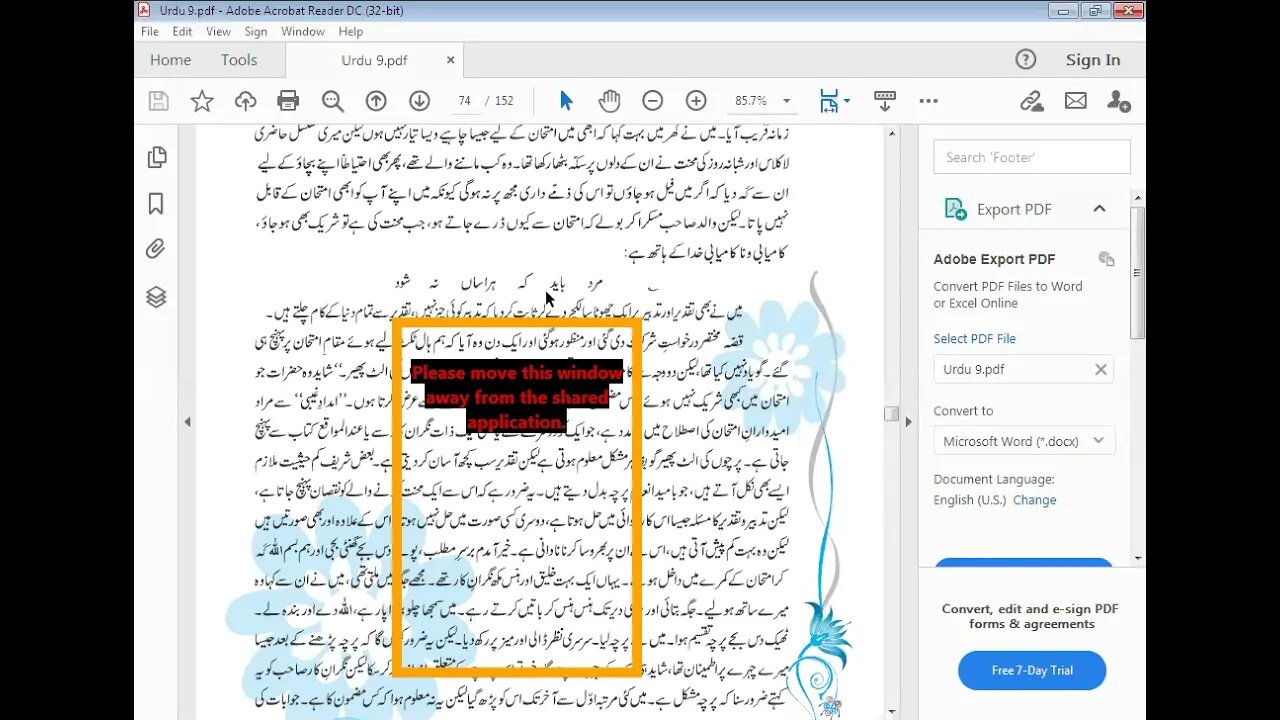Select the Urdu 9.pdf document tab

point(374,60)
